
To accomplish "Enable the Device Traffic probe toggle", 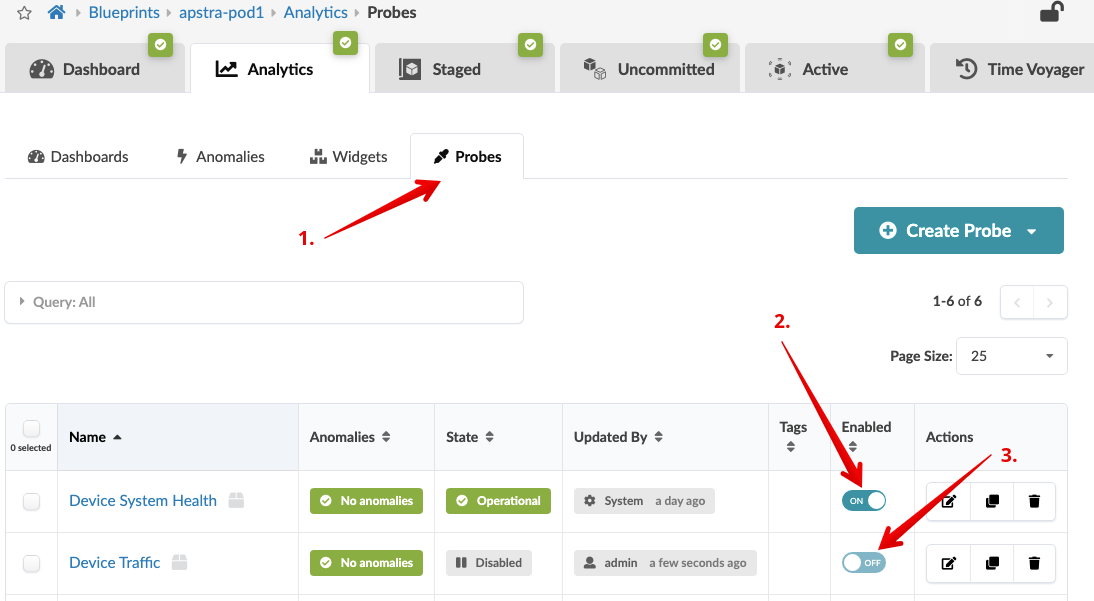I will click(x=864, y=563).
